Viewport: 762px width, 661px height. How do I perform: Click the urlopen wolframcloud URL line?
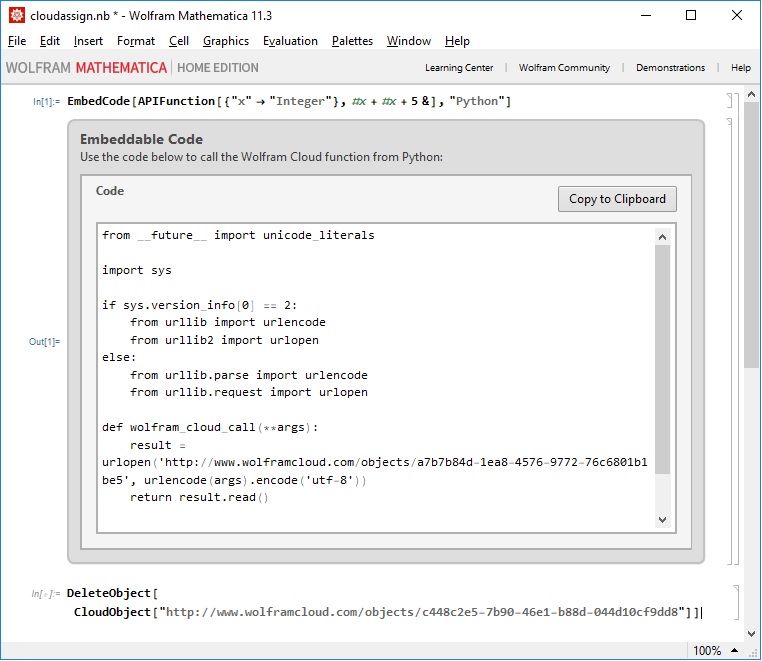374,462
